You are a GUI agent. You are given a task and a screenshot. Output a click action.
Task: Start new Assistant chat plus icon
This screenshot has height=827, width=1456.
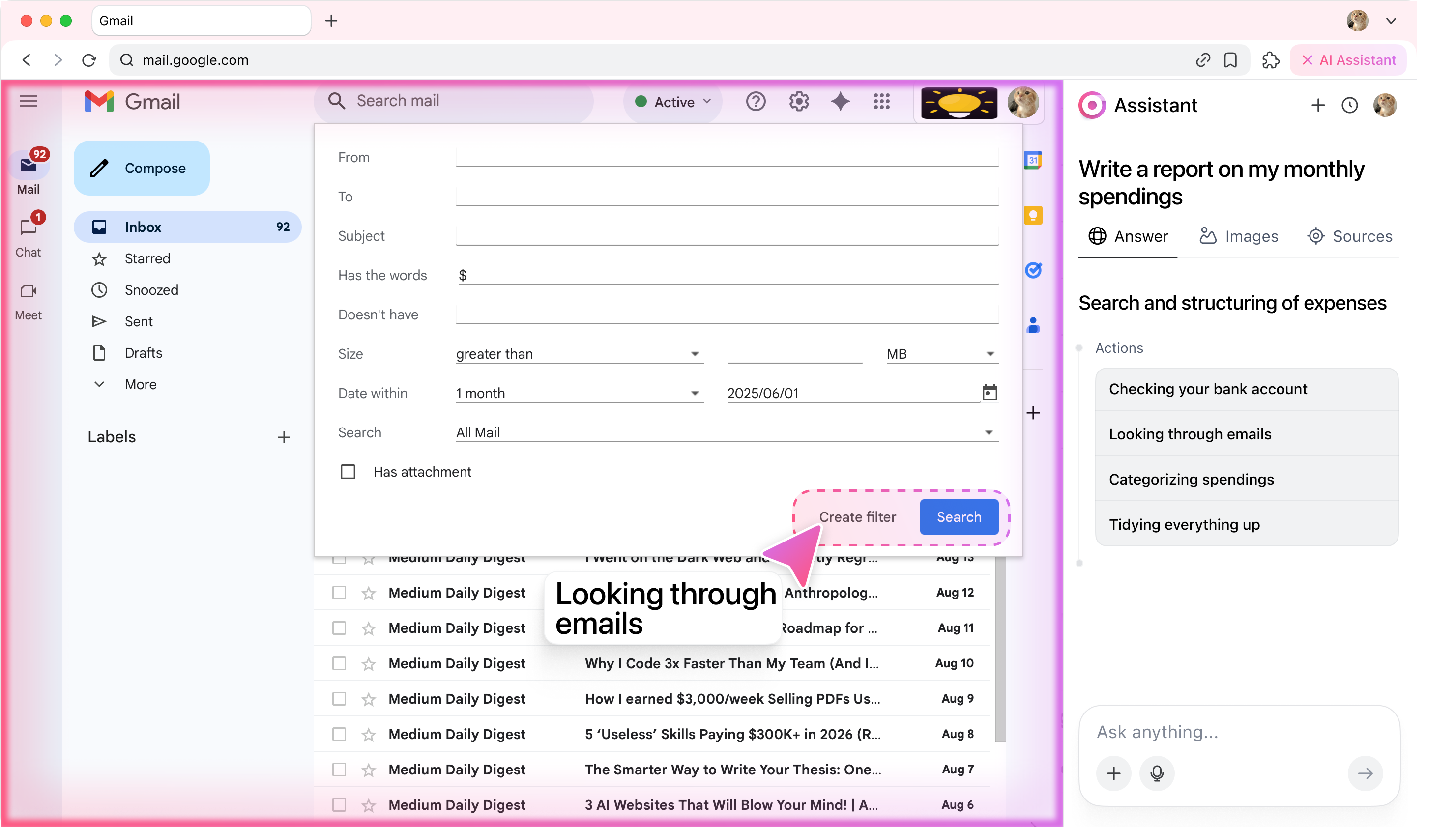[1317, 105]
